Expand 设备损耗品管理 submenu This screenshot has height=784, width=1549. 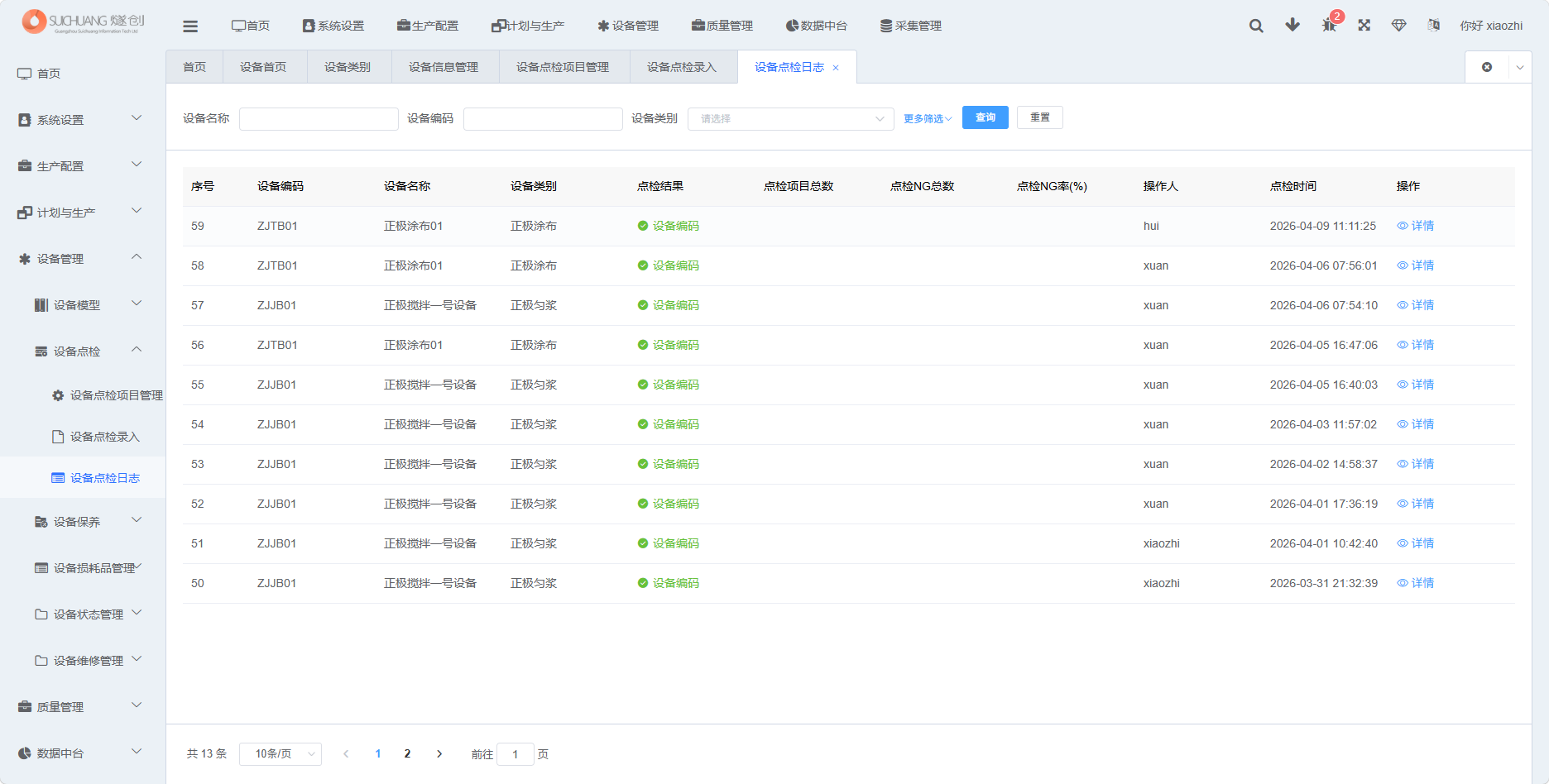tap(83, 568)
